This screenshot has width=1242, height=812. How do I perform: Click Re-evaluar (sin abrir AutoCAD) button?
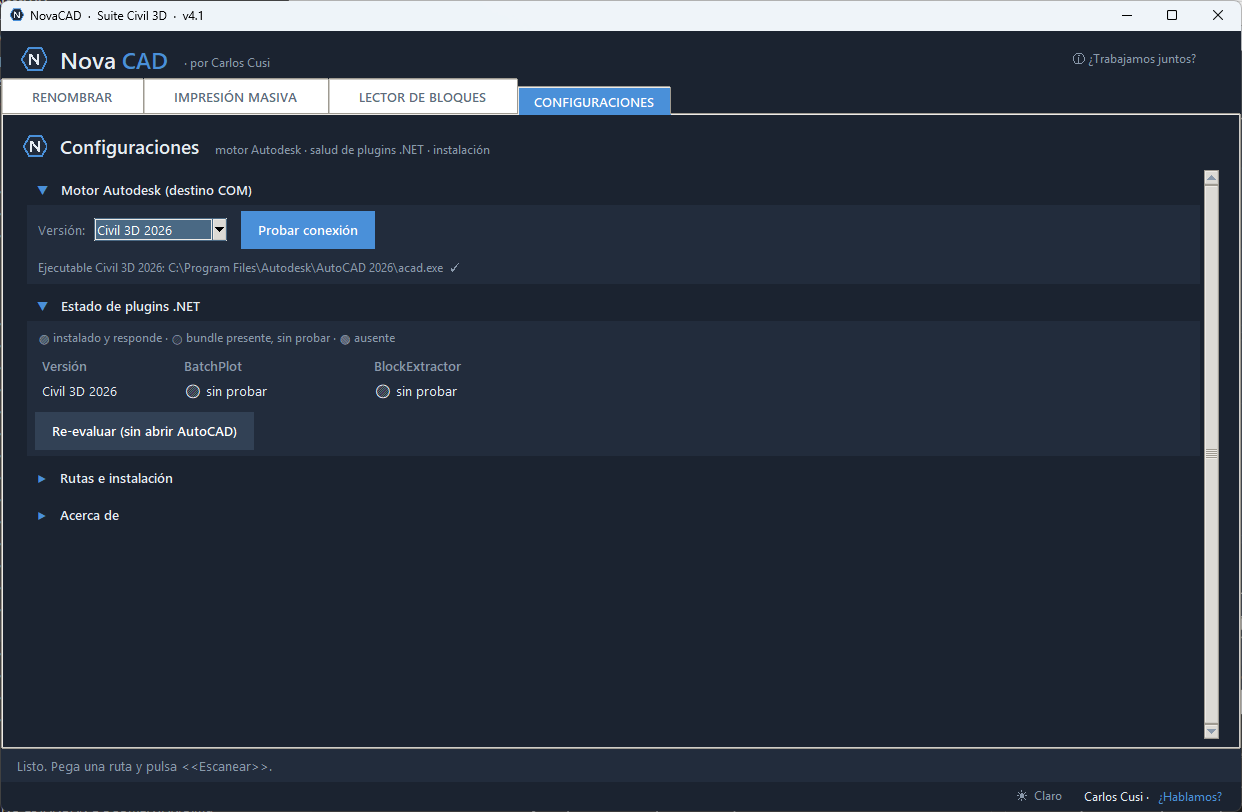[x=144, y=431]
